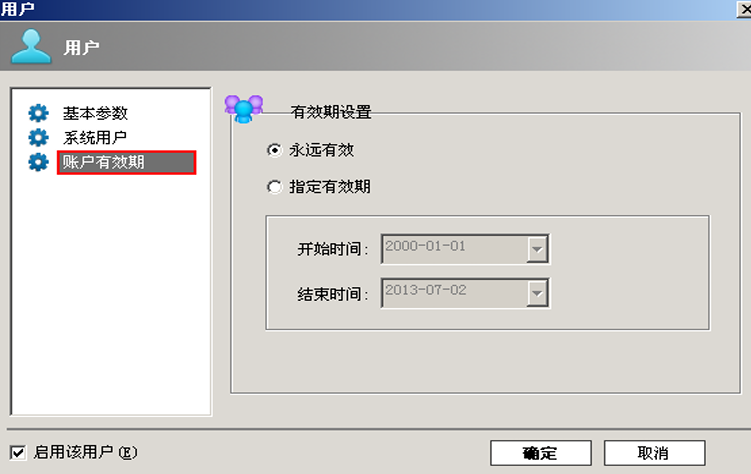Select the 指定有效期 radio button

pos(274,187)
